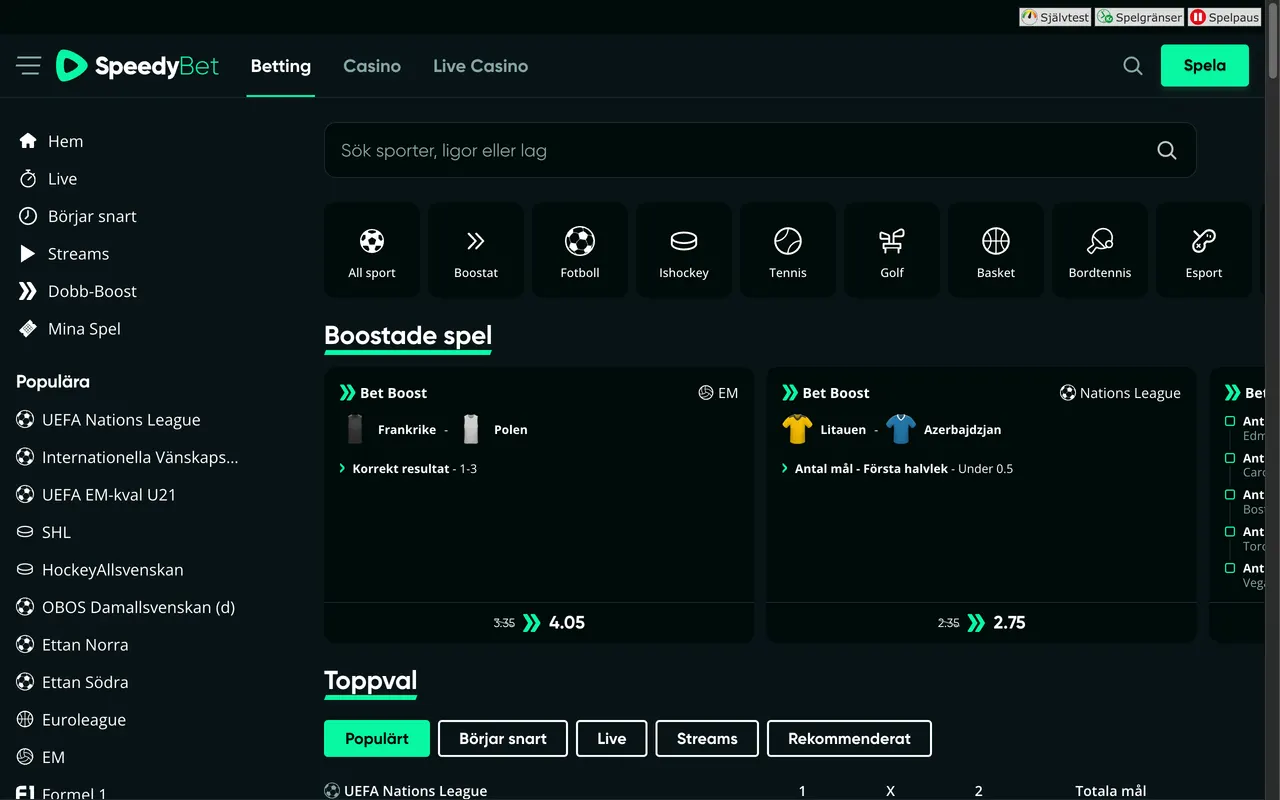Click the header search magnifier icon
The height and width of the screenshot is (800, 1280).
[1133, 66]
